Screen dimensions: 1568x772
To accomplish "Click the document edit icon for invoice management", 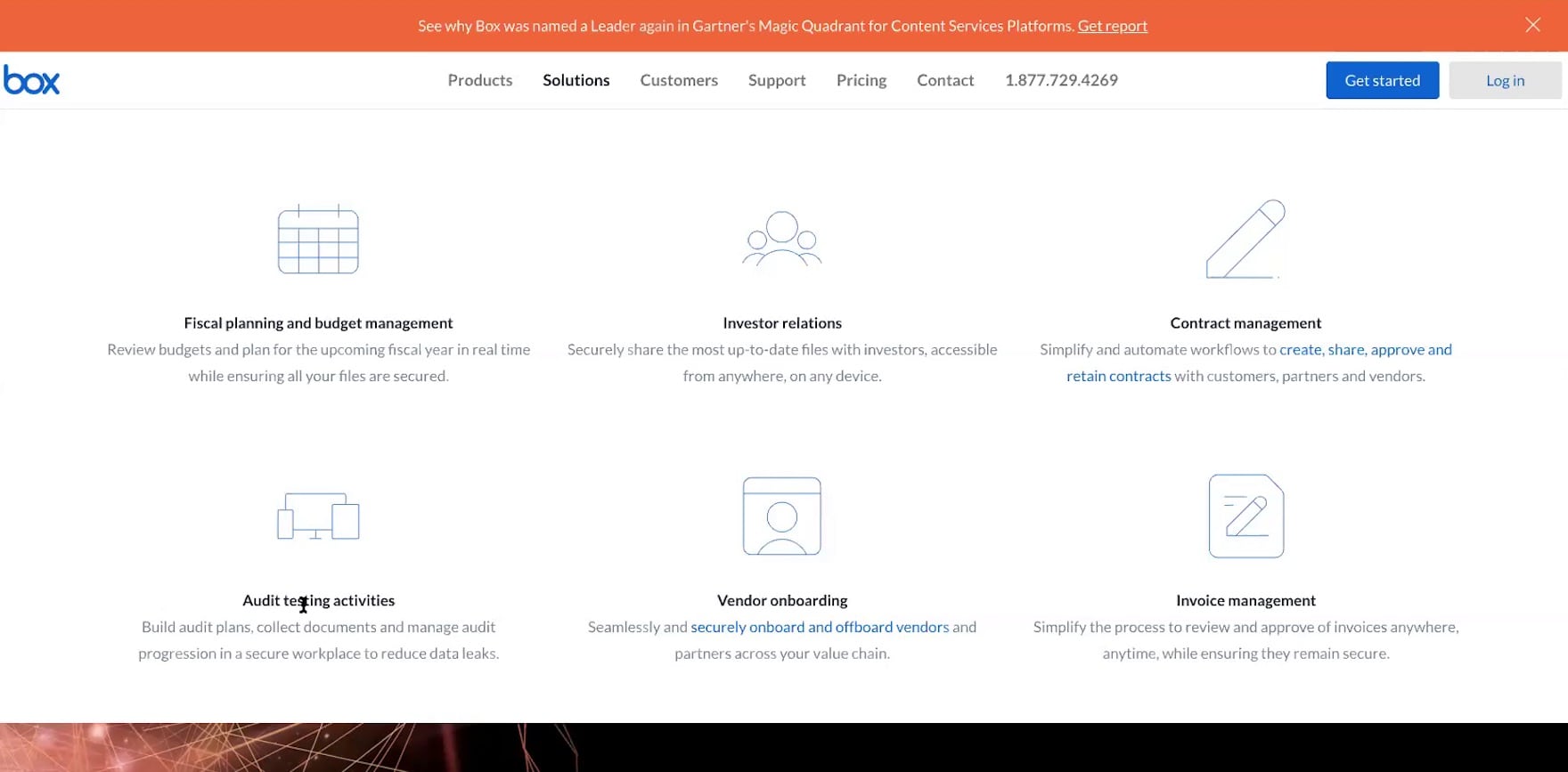I will (x=1245, y=516).
